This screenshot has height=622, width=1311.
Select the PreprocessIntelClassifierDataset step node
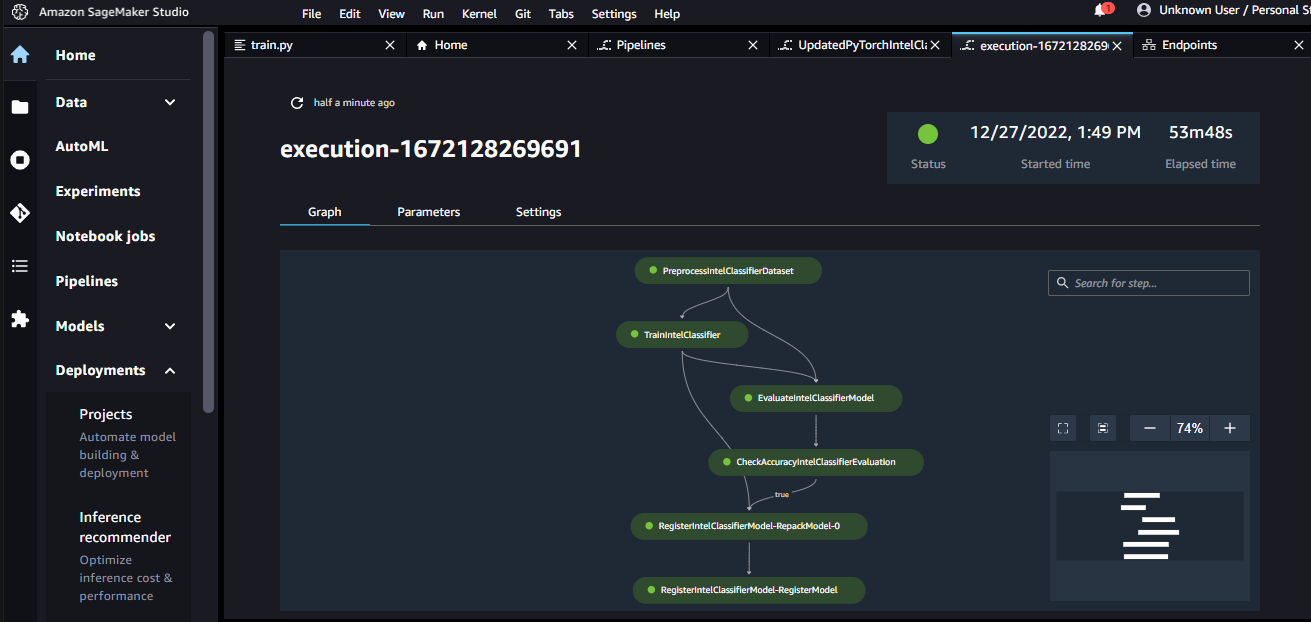(728, 270)
